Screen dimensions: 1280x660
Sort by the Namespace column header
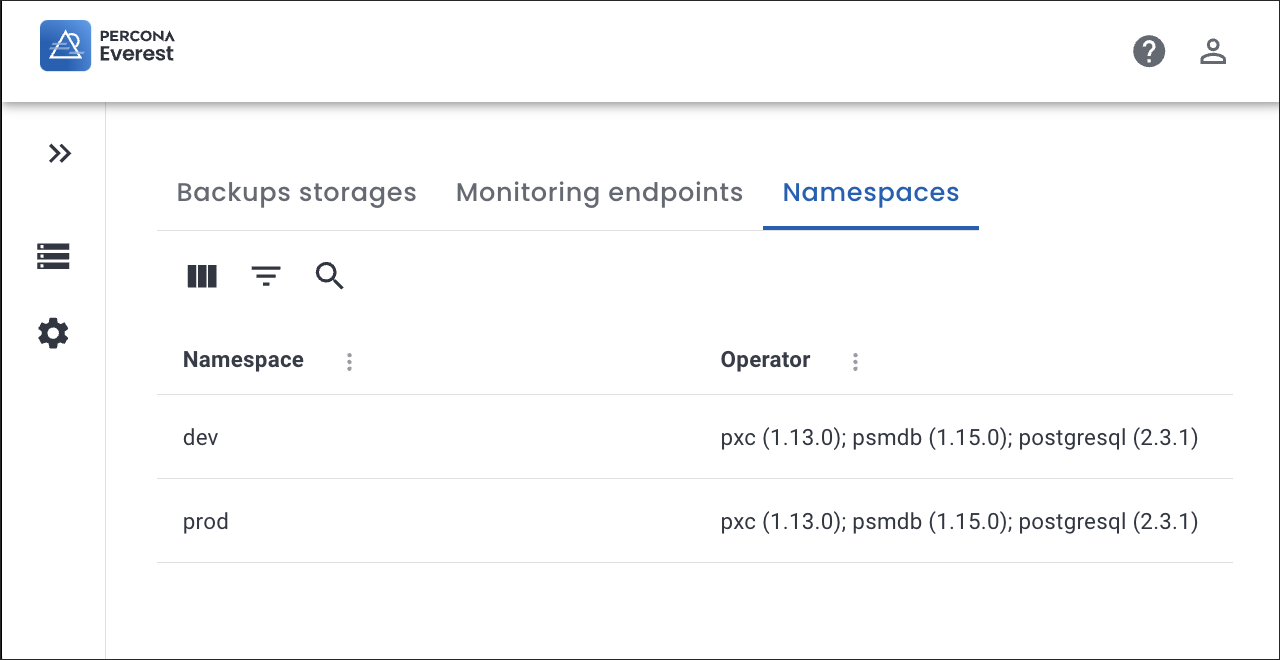click(243, 360)
